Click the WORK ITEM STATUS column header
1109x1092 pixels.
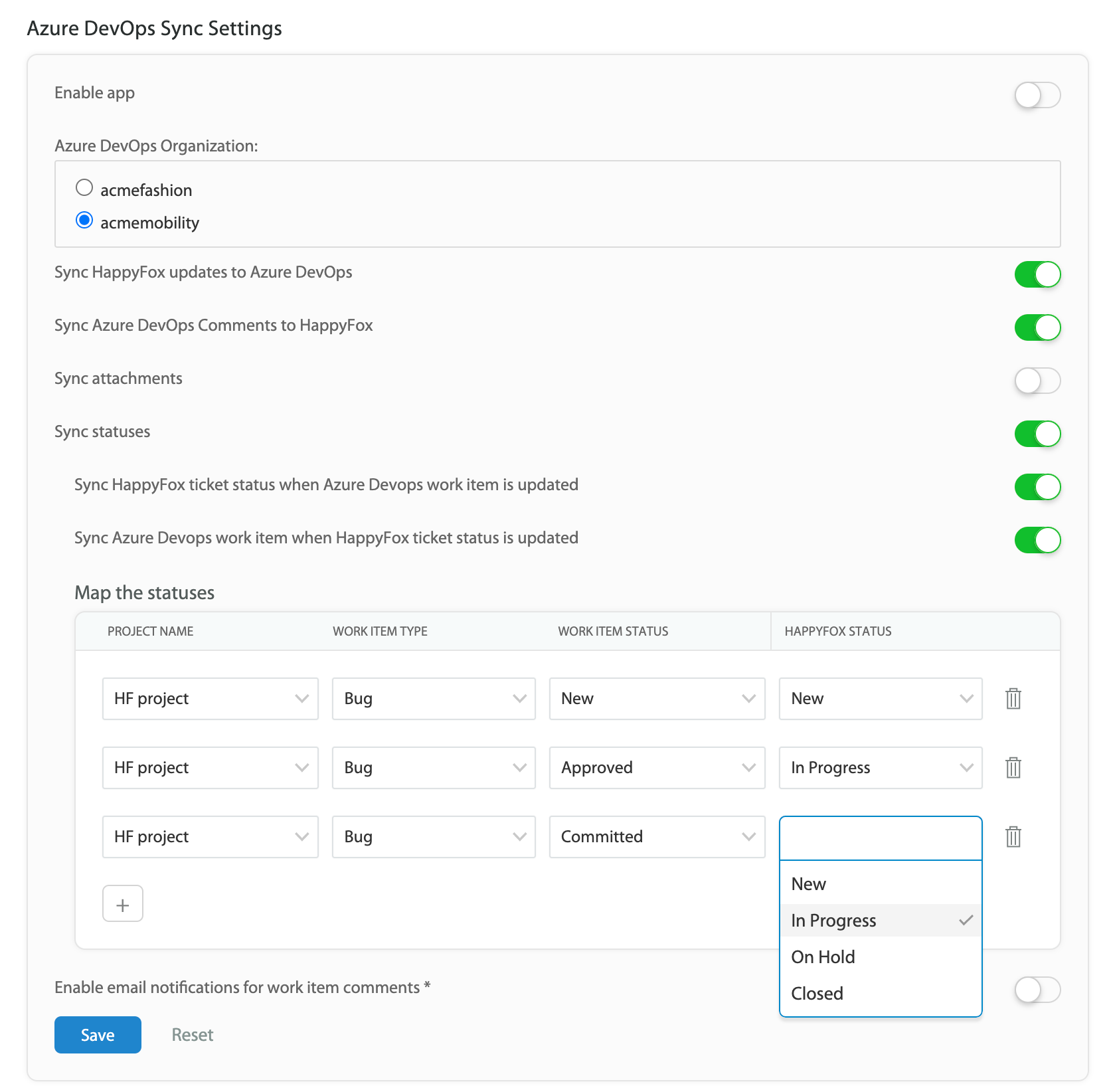tap(613, 631)
